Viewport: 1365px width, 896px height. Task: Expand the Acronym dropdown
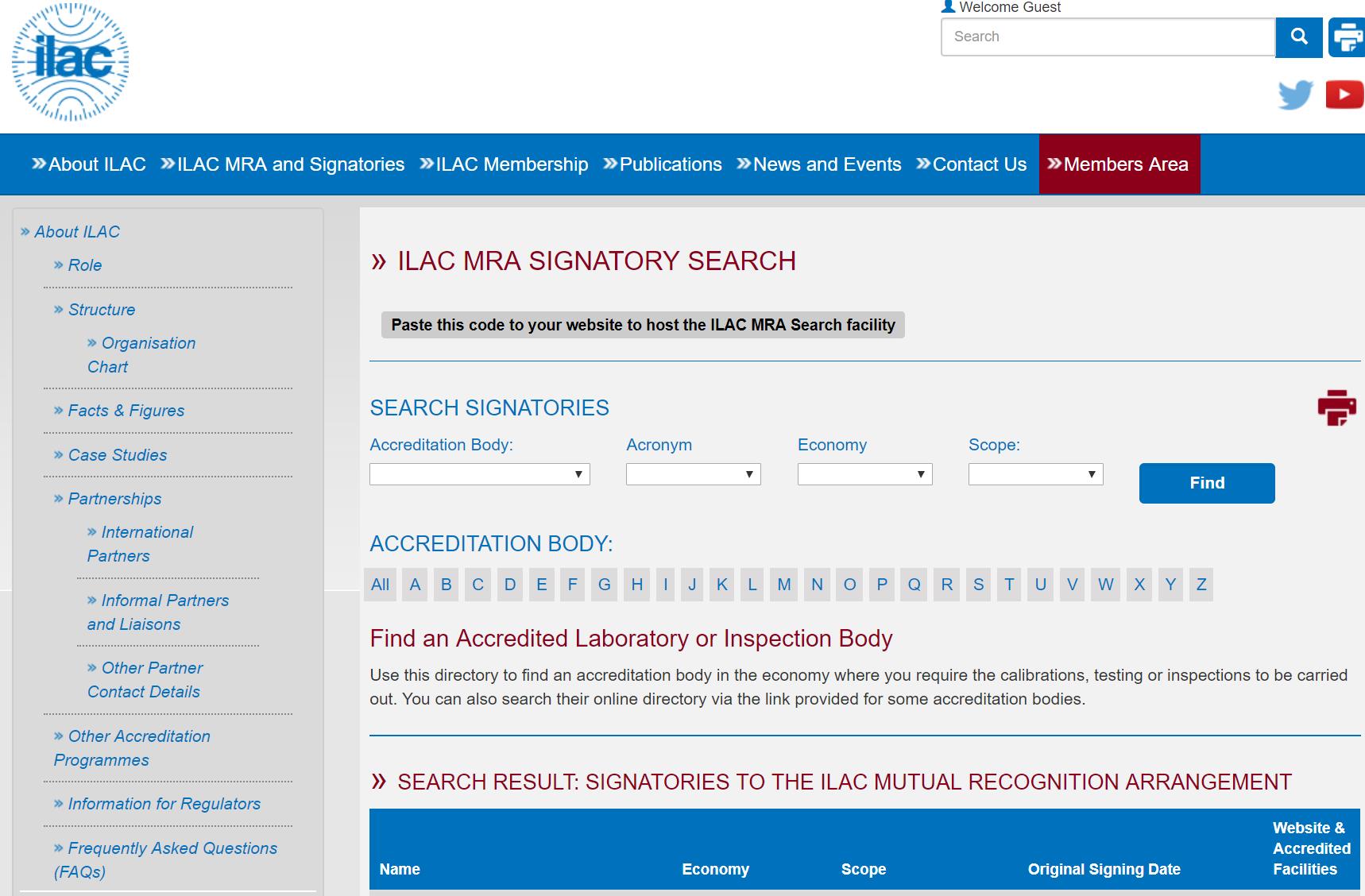(x=694, y=474)
